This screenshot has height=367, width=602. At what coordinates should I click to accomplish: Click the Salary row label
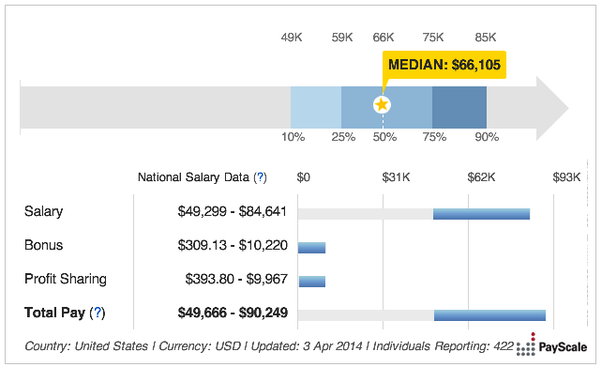coord(43,212)
